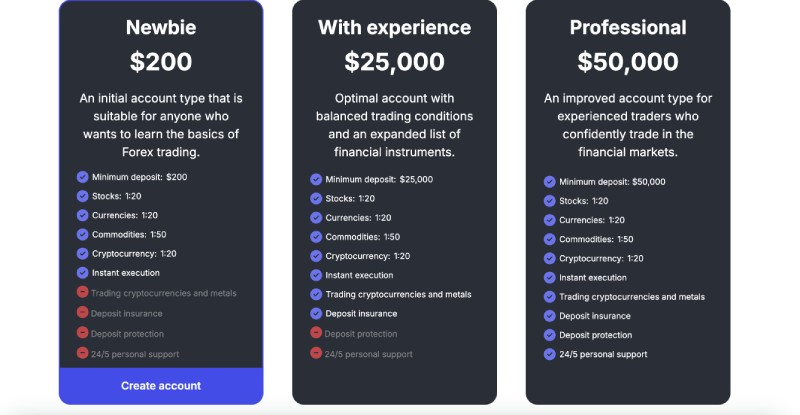The height and width of the screenshot is (415, 800).
Task: Select the Newbie plan heading
Action: pos(161,28)
